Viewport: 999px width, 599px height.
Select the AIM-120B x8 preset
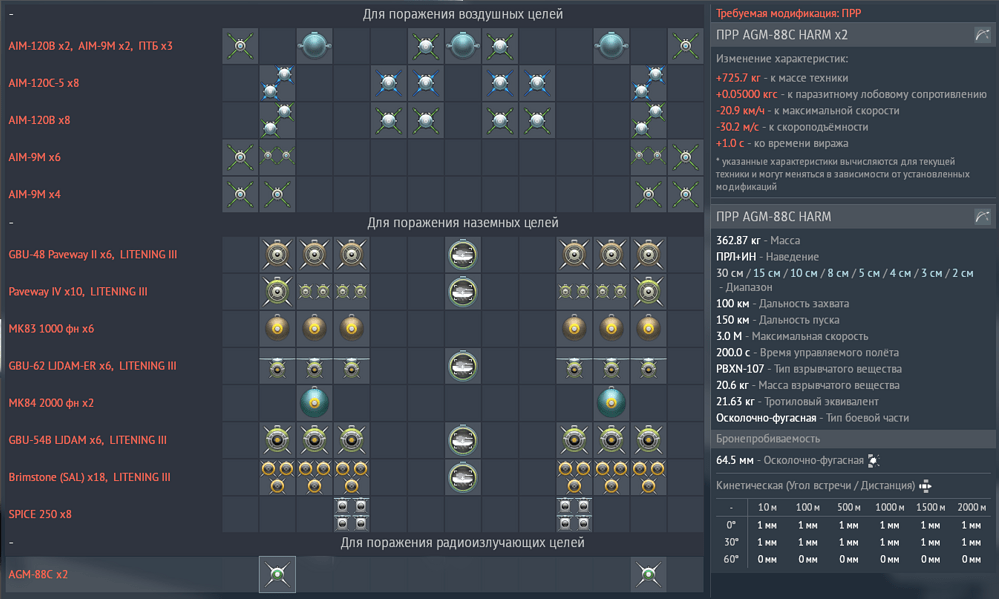pyautogui.click(x=39, y=120)
